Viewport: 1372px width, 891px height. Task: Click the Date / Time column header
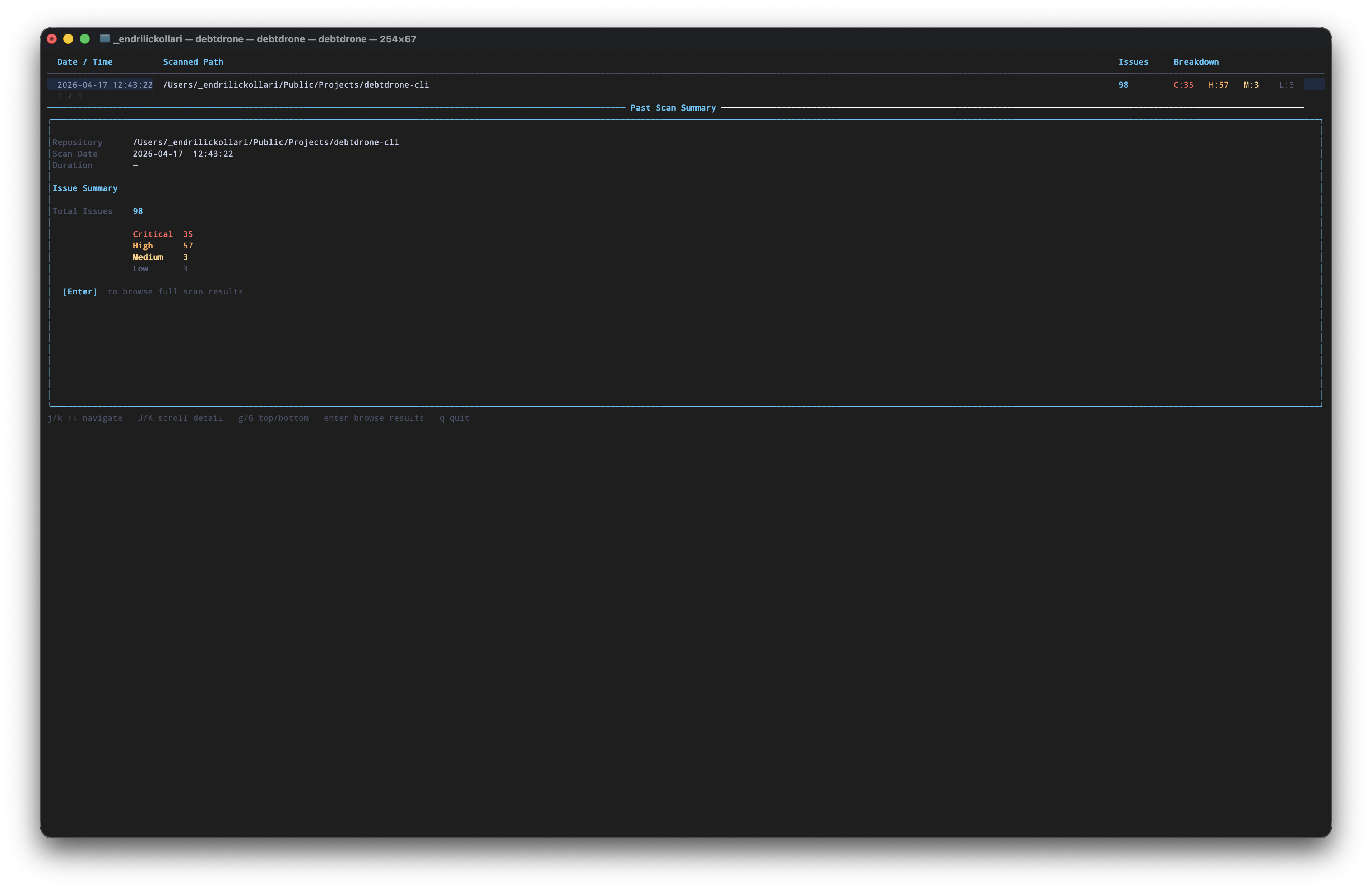(x=85, y=62)
